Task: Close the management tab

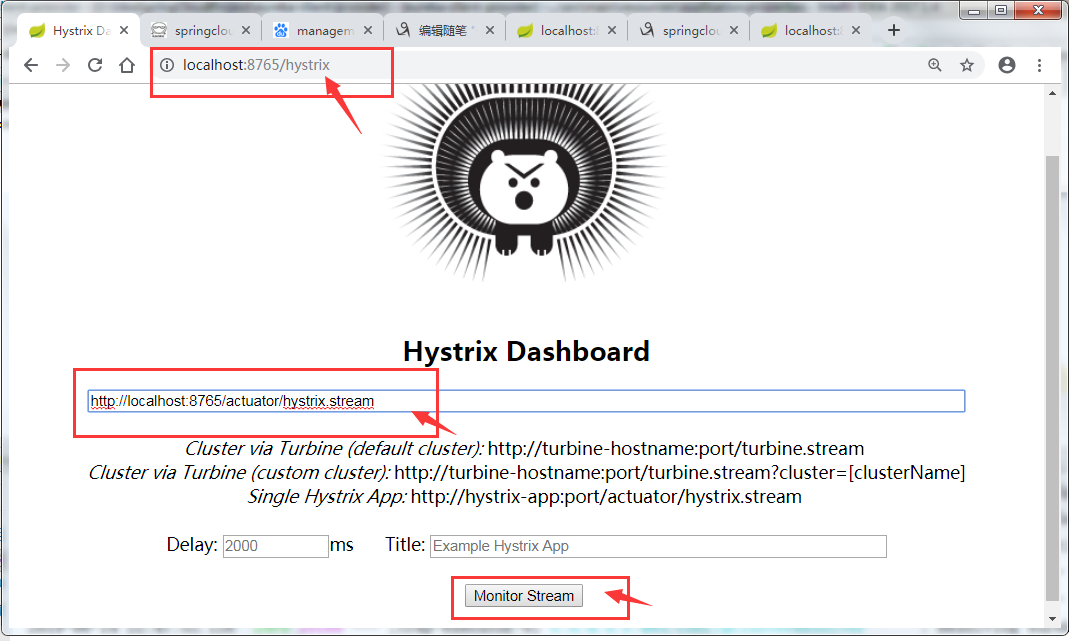Action: click(x=367, y=31)
